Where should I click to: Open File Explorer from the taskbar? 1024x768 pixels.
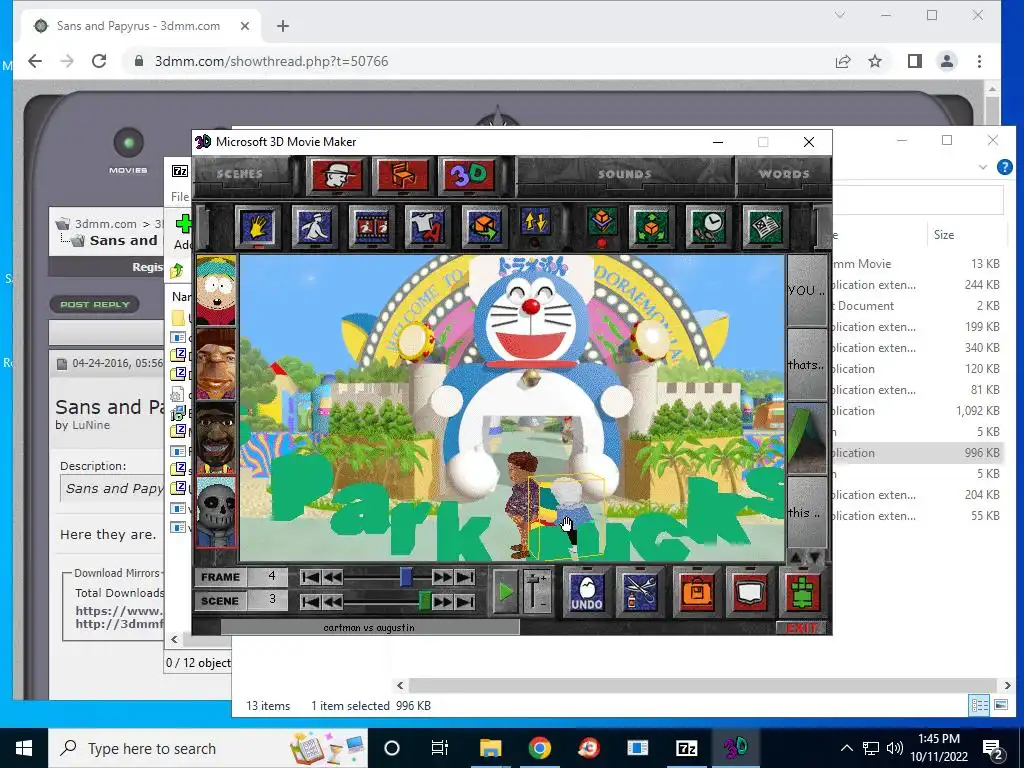point(490,748)
